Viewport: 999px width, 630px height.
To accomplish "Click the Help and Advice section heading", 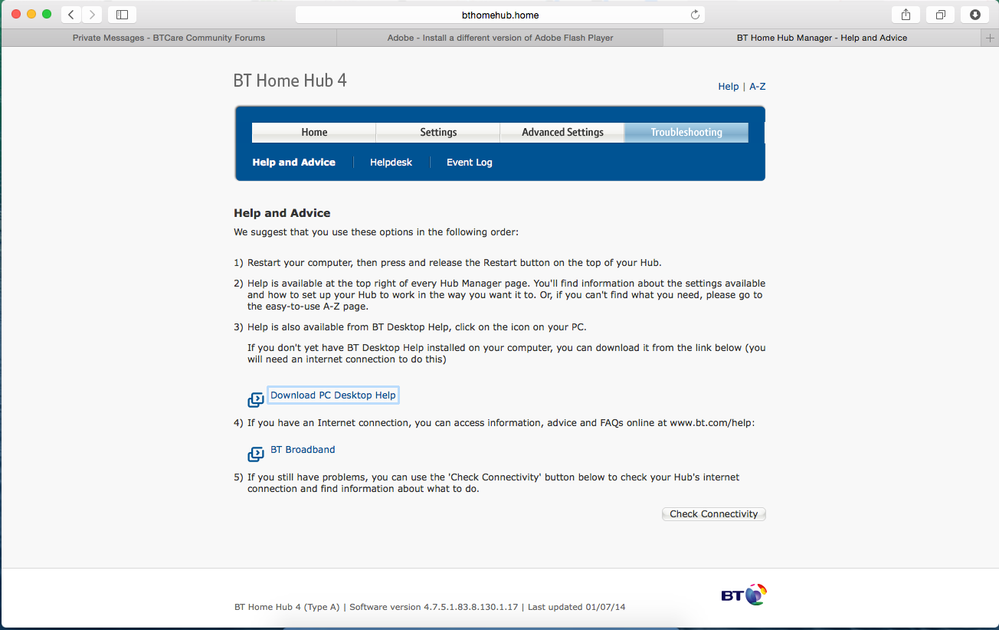I will pos(282,213).
